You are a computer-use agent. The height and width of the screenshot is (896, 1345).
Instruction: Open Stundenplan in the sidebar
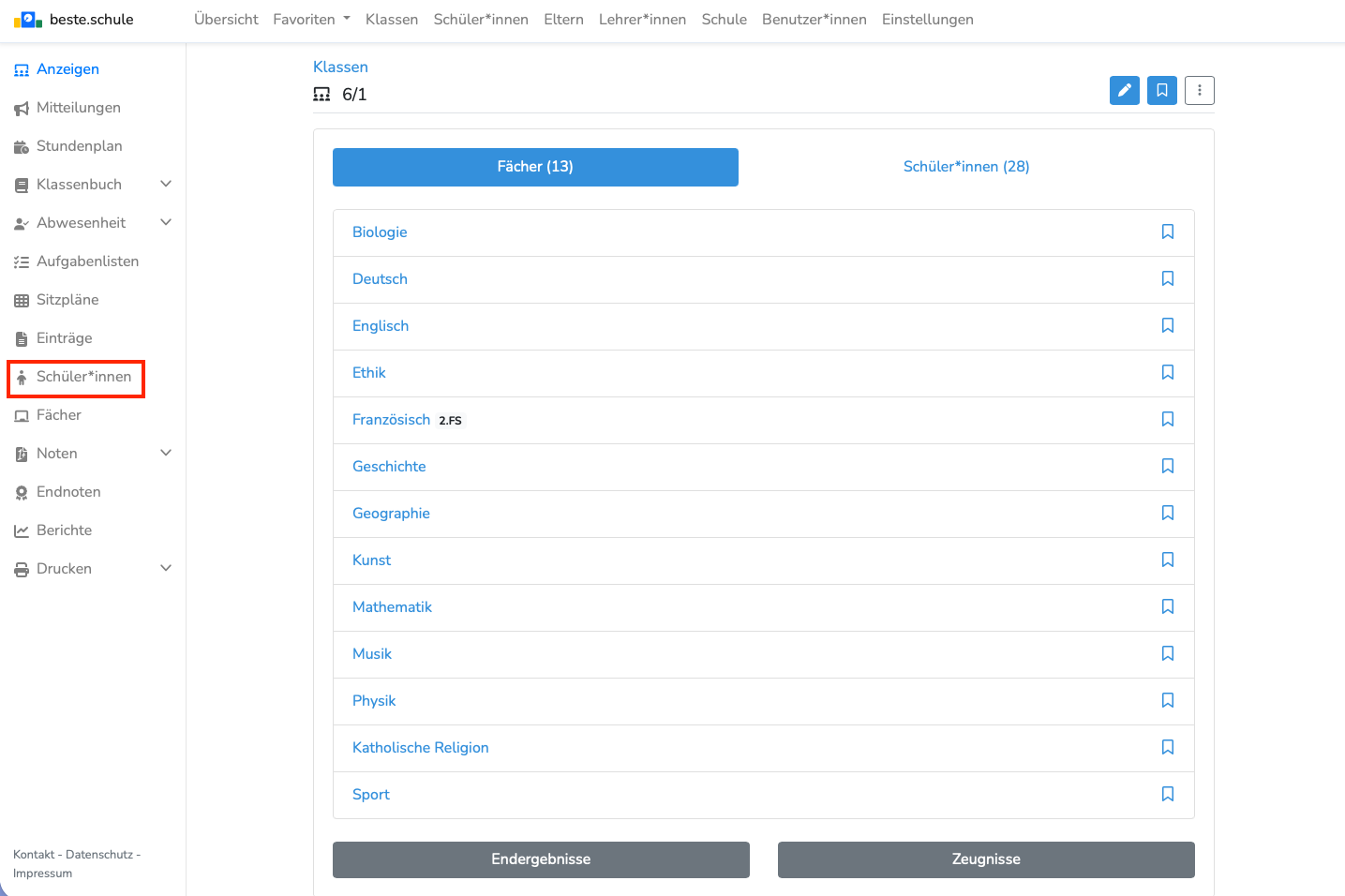click(x=79, y=146)
